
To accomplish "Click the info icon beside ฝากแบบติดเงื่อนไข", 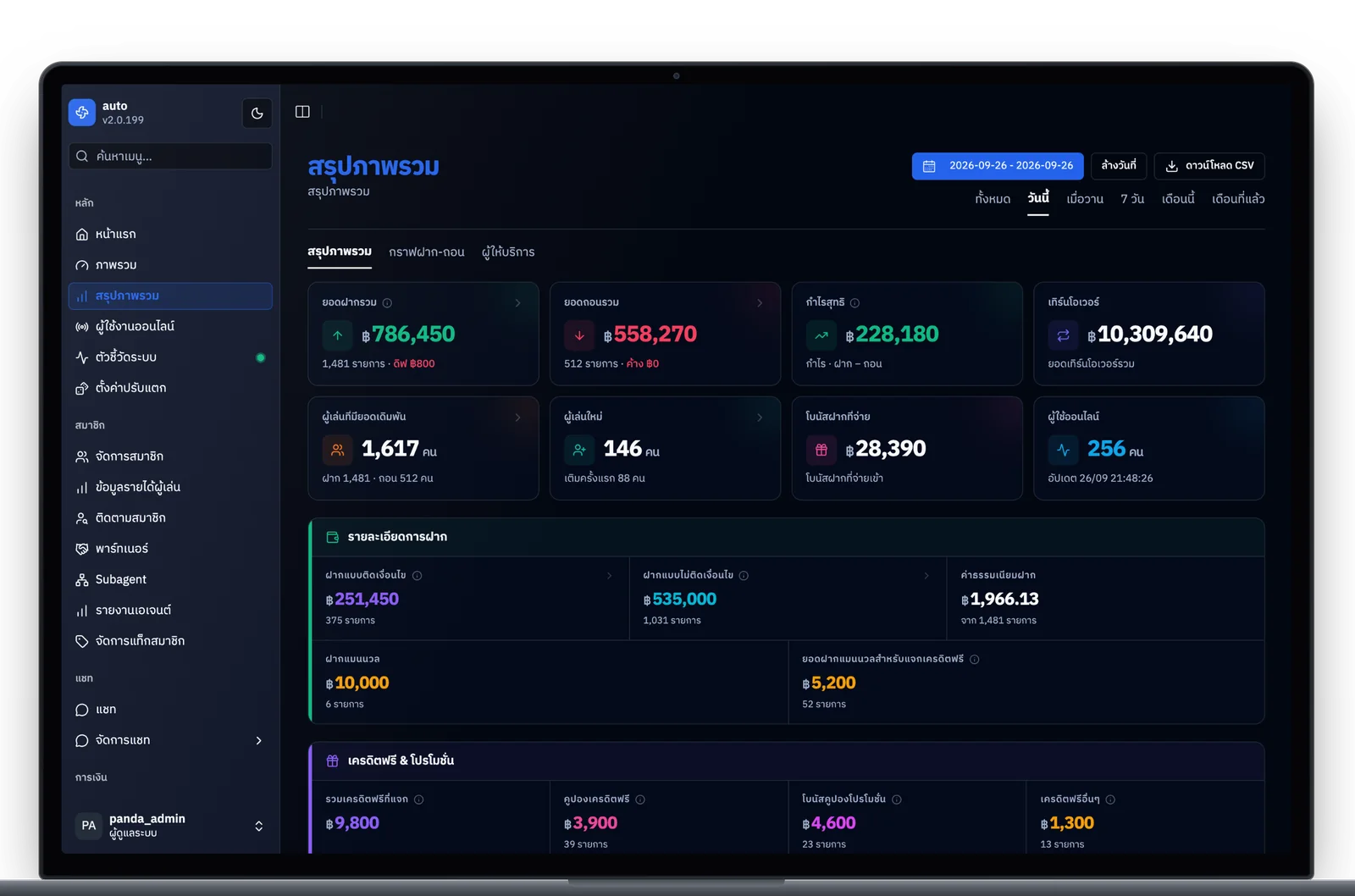I will [417, 576].
